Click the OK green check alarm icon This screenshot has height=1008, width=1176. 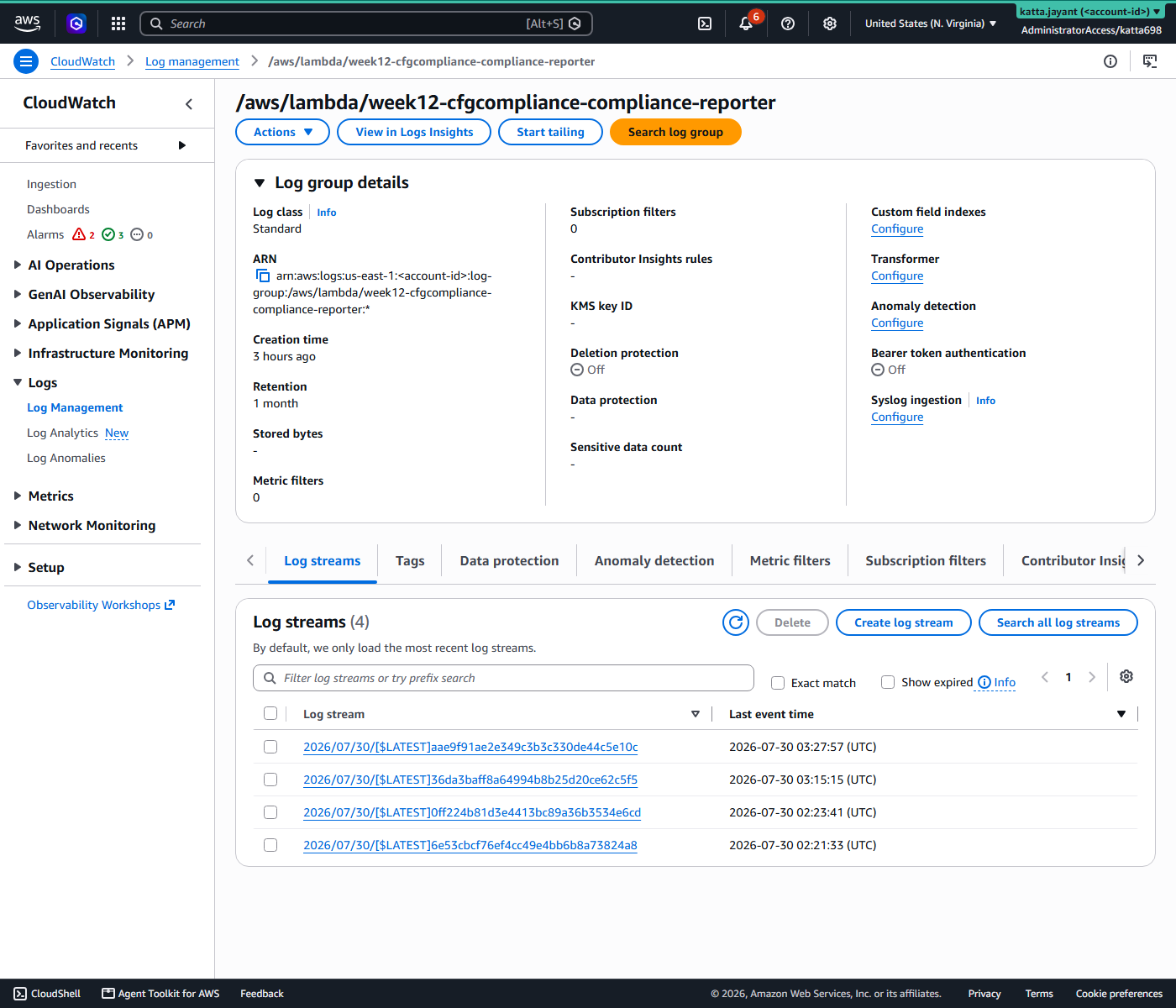(108, 234)
